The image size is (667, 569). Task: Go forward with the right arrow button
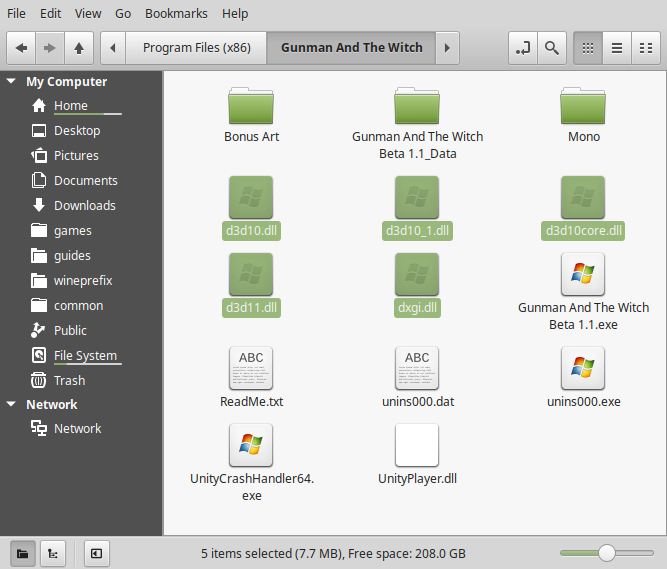pos(50,48)
